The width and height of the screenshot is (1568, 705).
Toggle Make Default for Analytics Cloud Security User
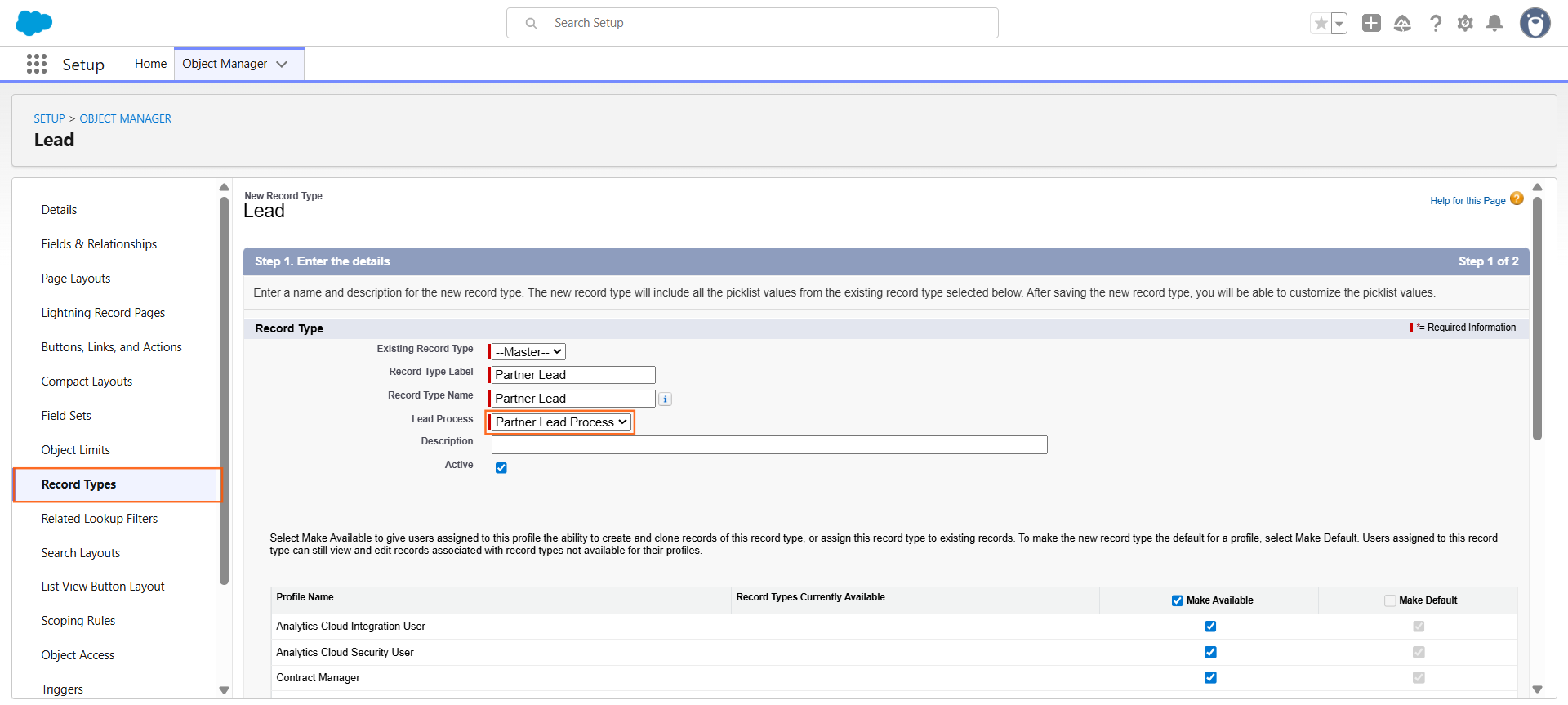[1419, 652]
